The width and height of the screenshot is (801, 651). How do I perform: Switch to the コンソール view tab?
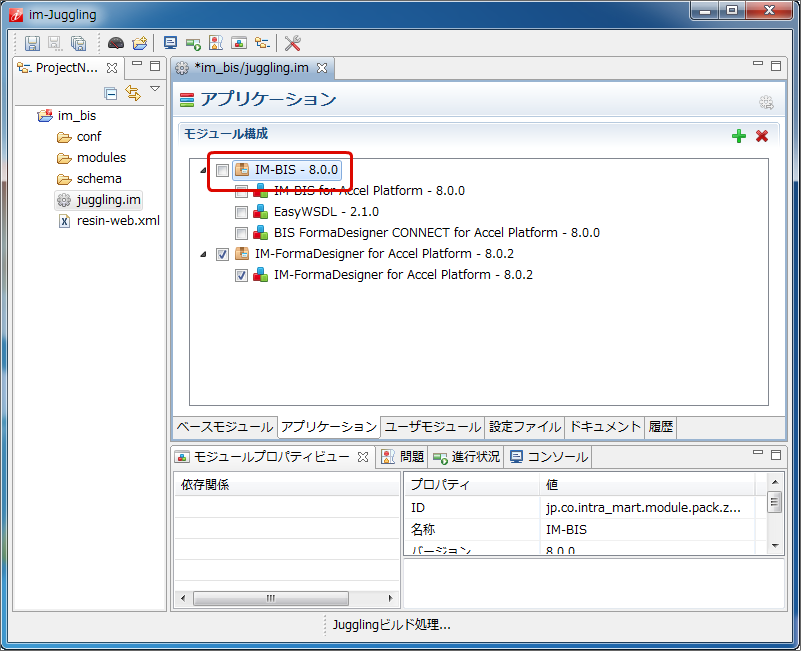tap(549, 457)
